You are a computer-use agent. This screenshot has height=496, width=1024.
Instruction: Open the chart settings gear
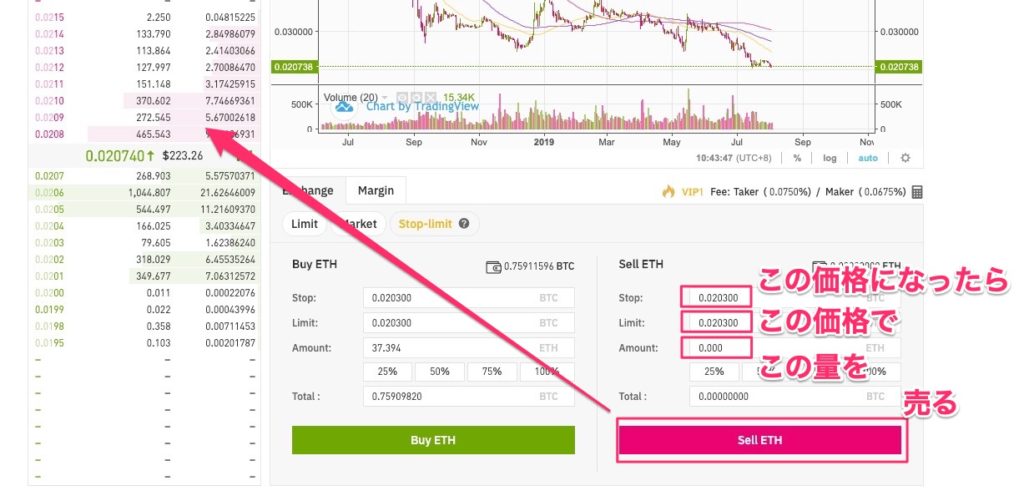905,158
